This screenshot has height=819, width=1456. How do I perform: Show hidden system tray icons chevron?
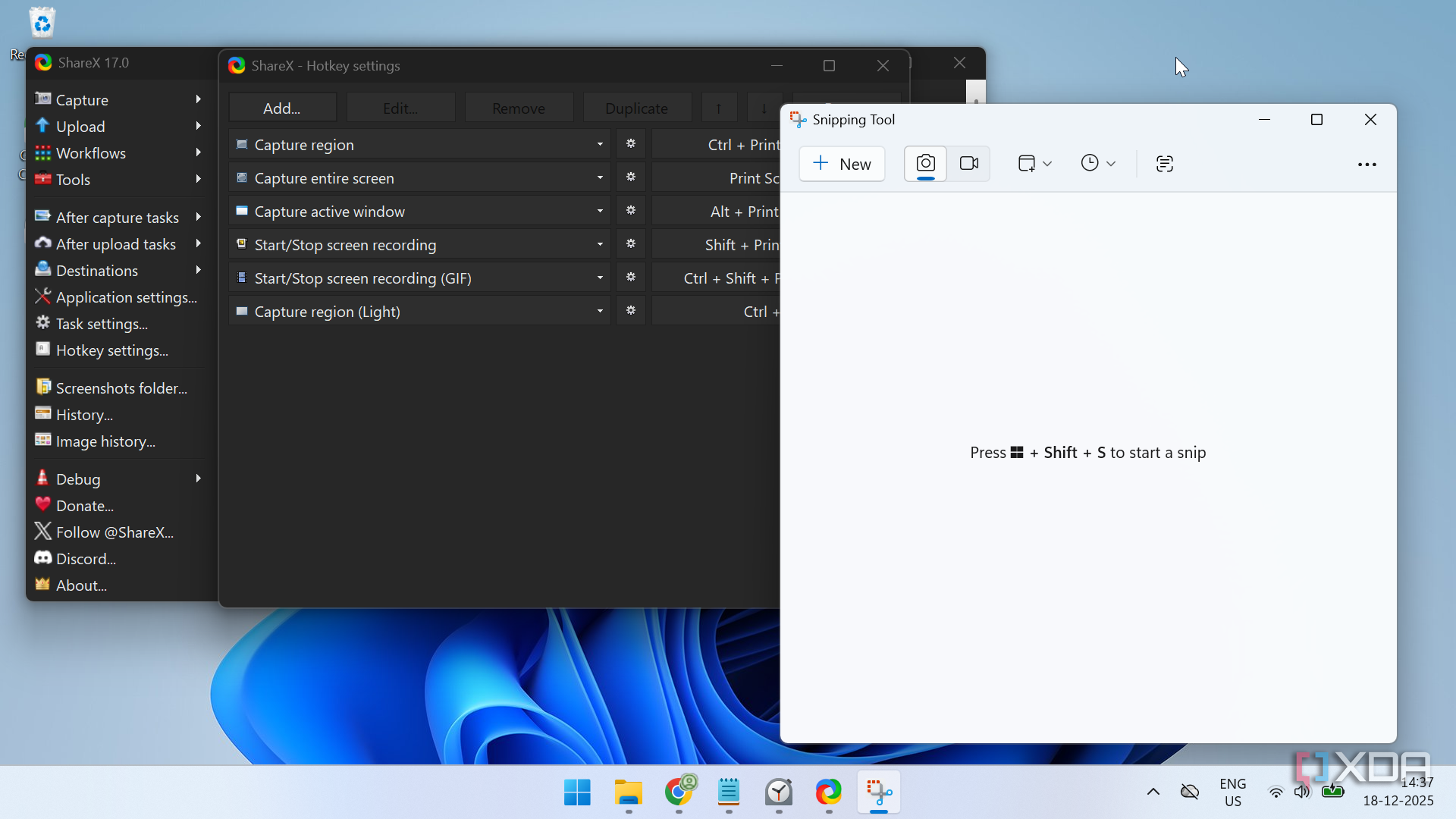(1153, 792)
